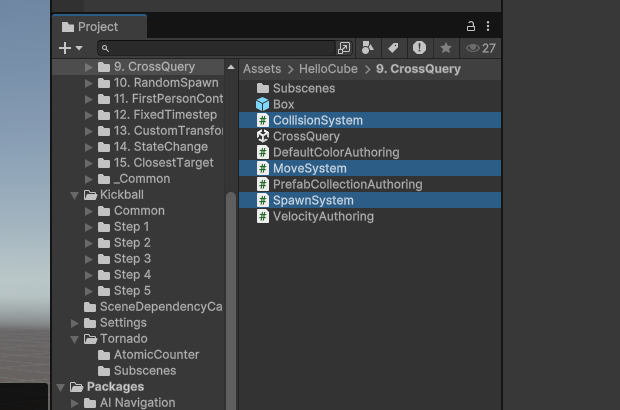The height and width of the screenshot is (410, 620).
Task: Click the folder tree vertical scrollbar
Action: (x=231, y=300)
